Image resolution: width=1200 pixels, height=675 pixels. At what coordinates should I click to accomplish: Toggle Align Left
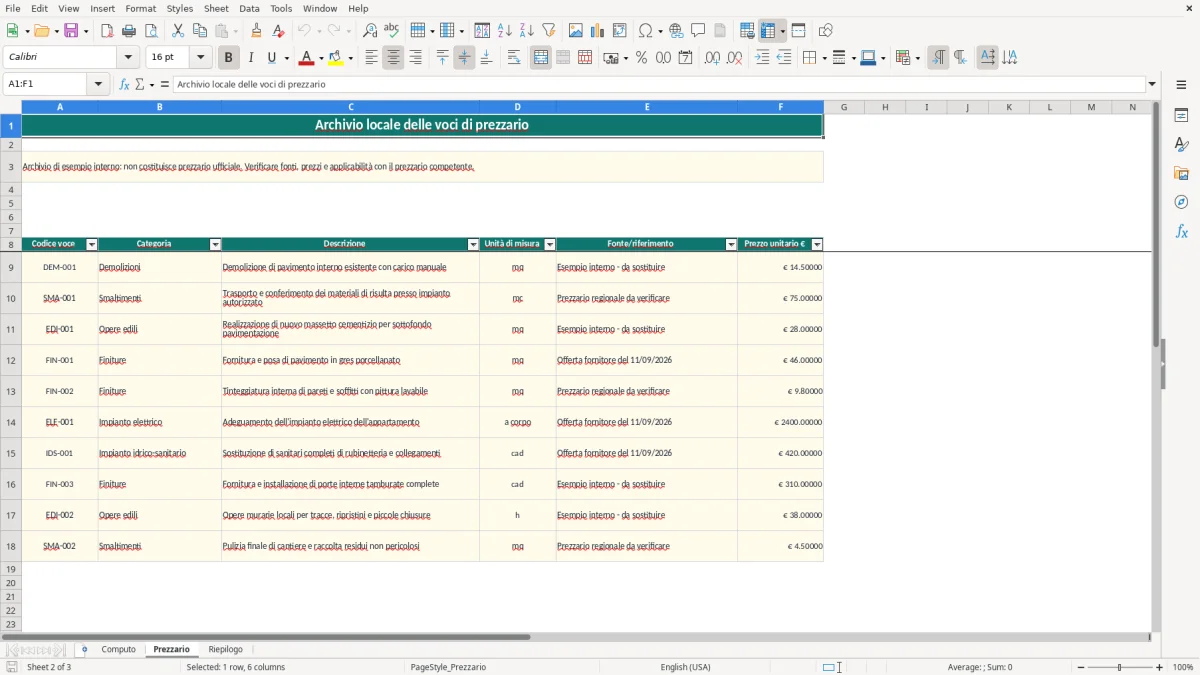[371, 58]
